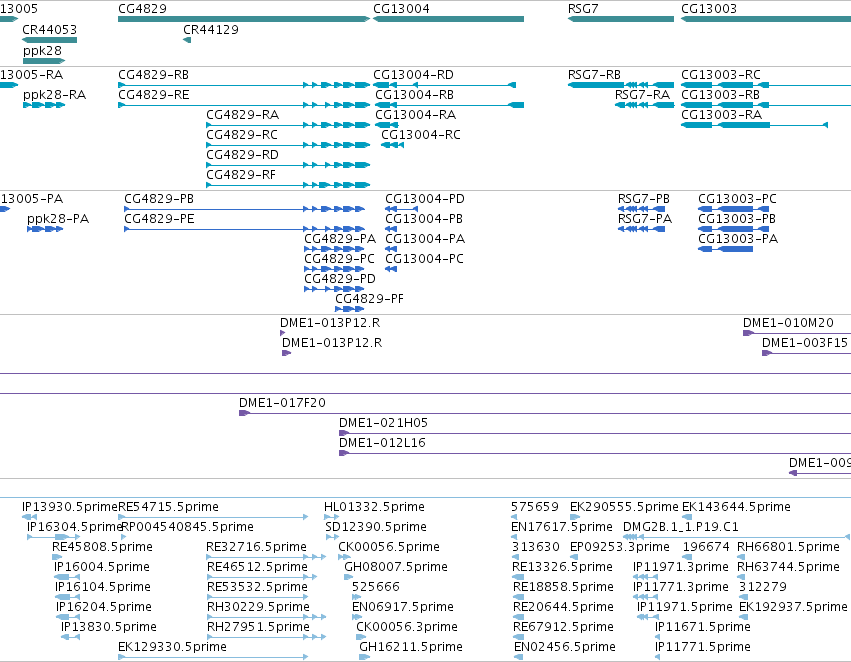
Task: Click BAC clone DME1-010M20 label
Action: click(x=788, y=323)
